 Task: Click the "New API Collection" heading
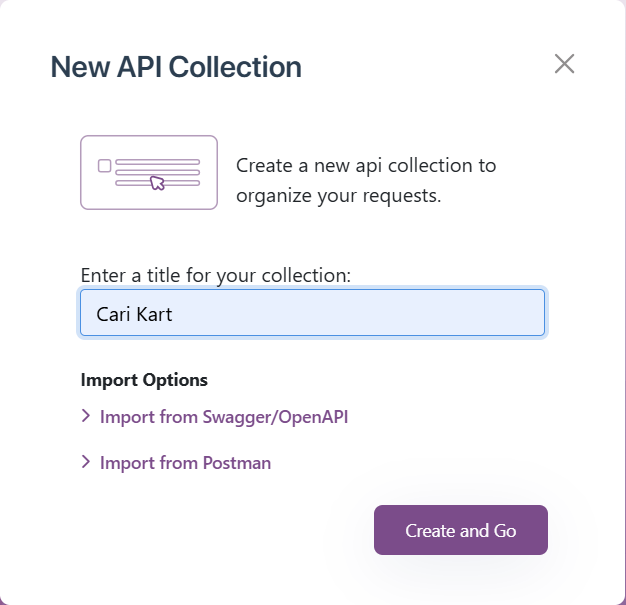(176, 67)
